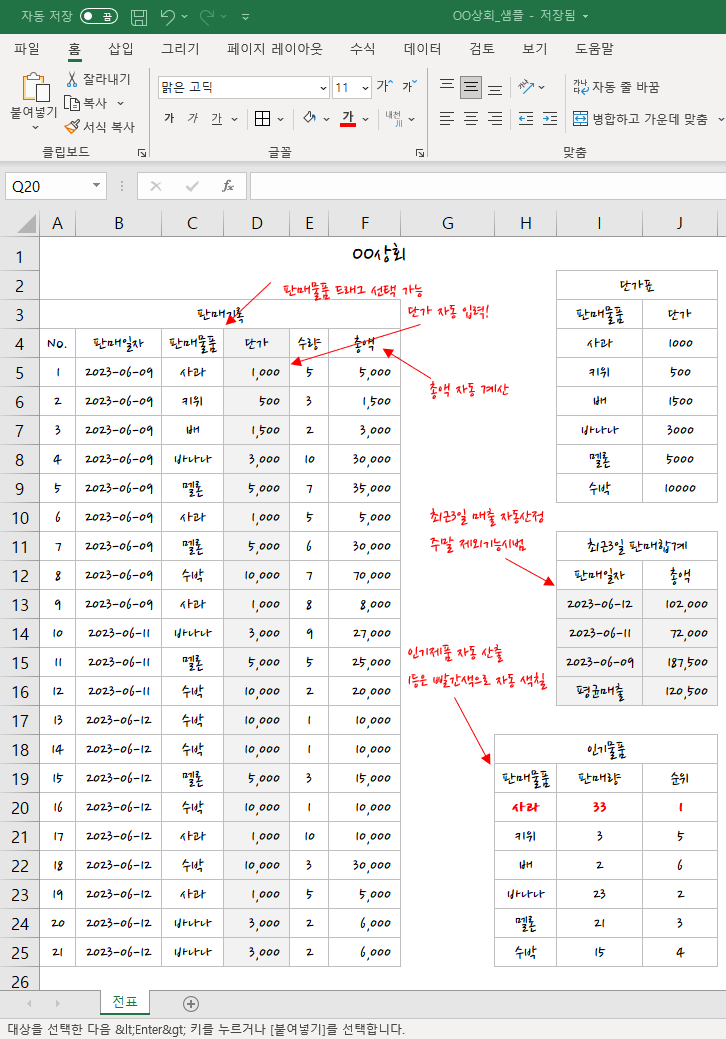This screenshot has height=1039, width=726.
Task: Open the 삽입 (Insert) ribbon tab
Action: pos(120,48)
